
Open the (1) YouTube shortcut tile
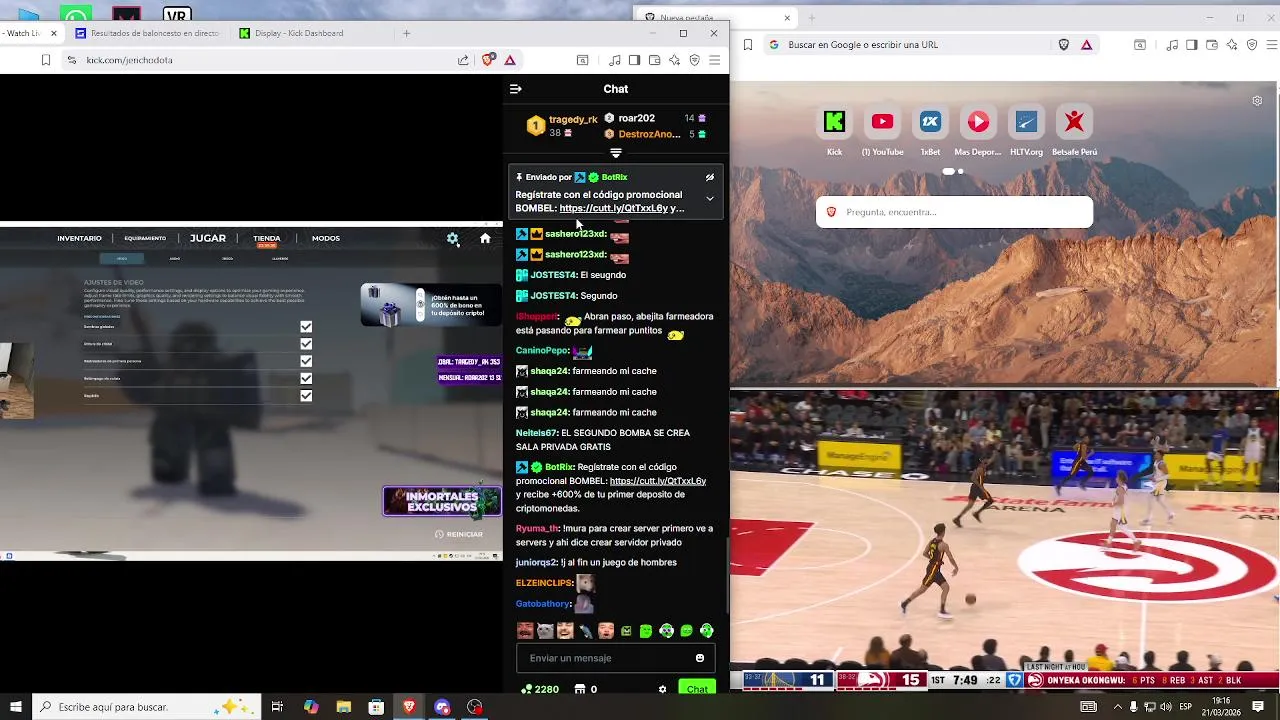(x=882, y=130)
